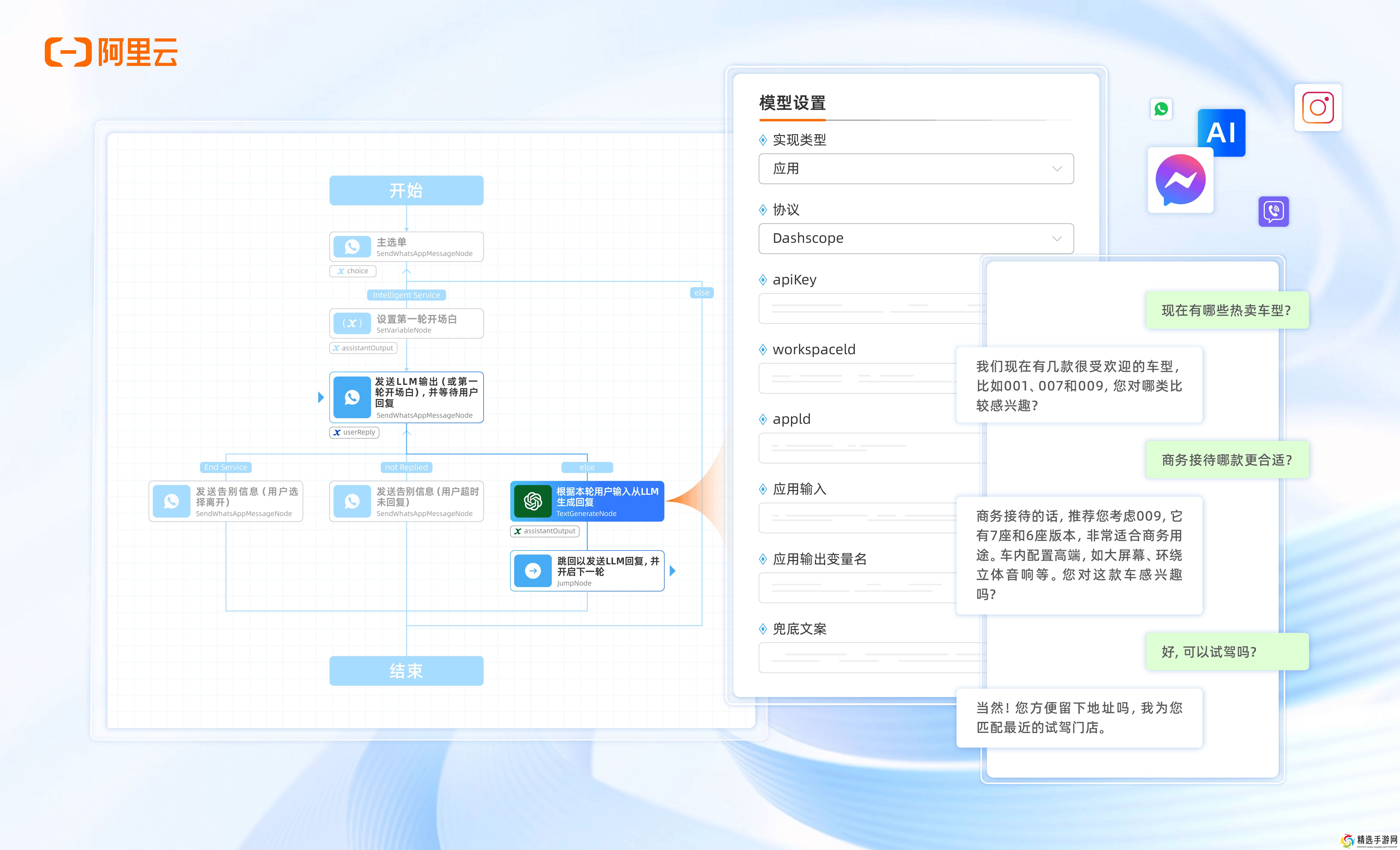Viewport: 1400px width, 850px height.
Task: Select the End Service branch label
Action: click(226, 467)
